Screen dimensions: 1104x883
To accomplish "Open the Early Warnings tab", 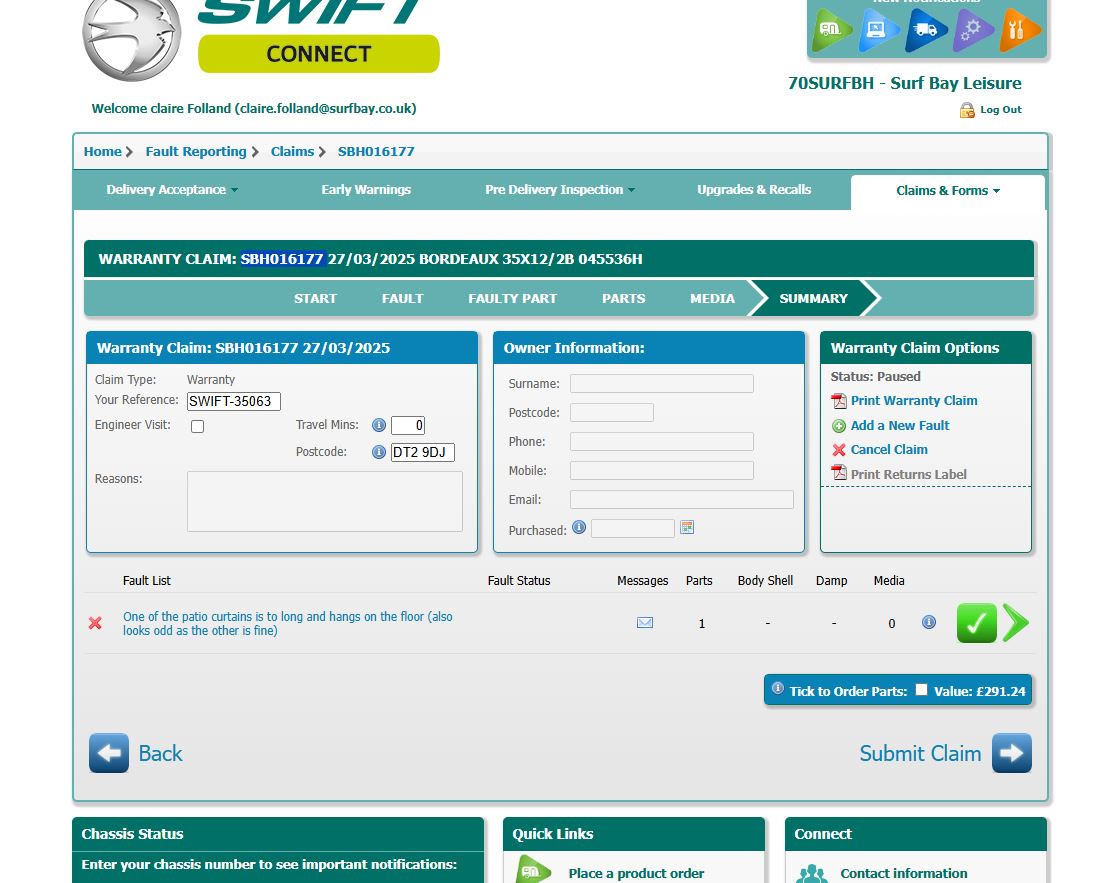I will pos(366,189).
